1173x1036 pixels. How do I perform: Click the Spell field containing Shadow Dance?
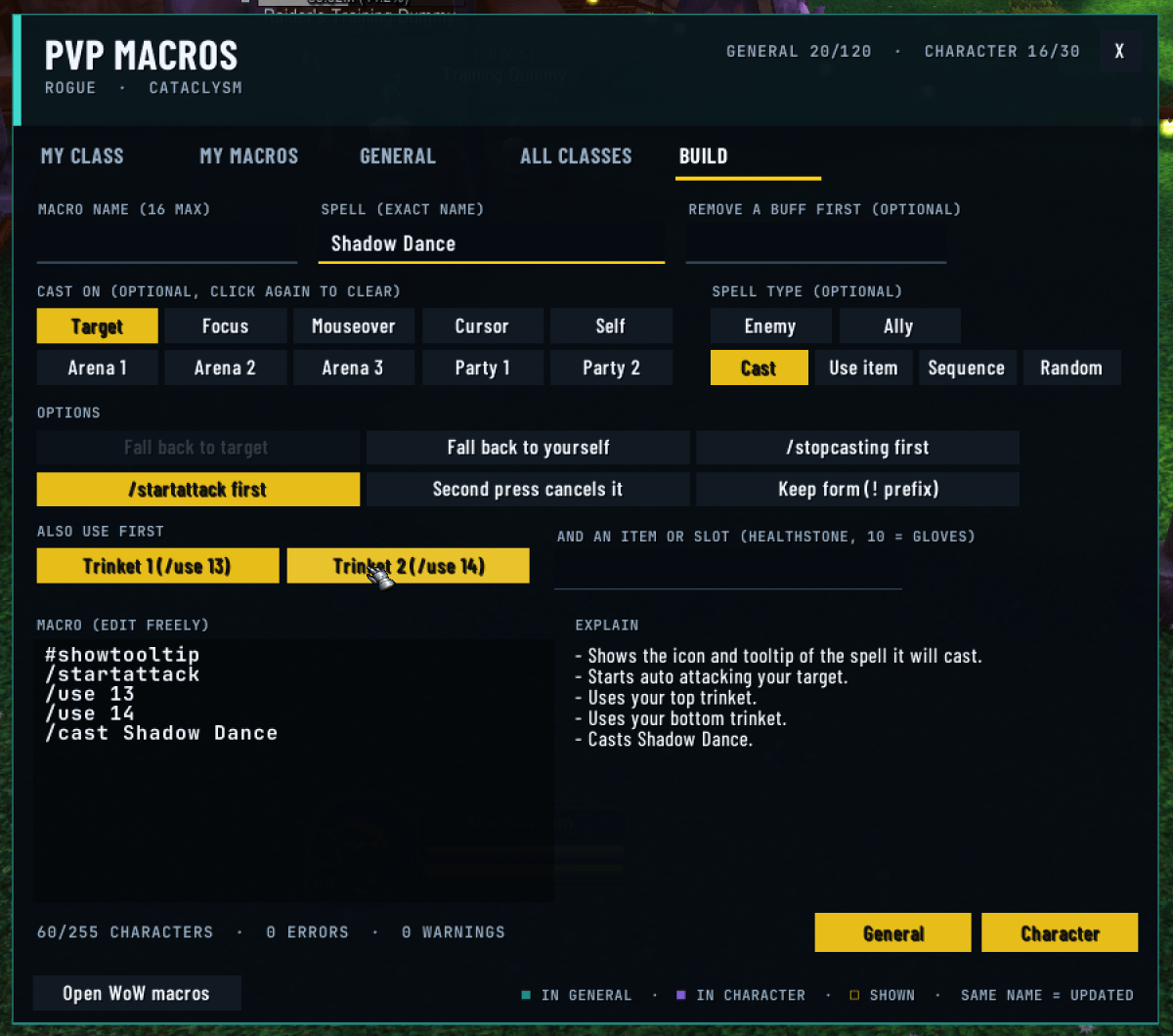(x=492, y=243)
